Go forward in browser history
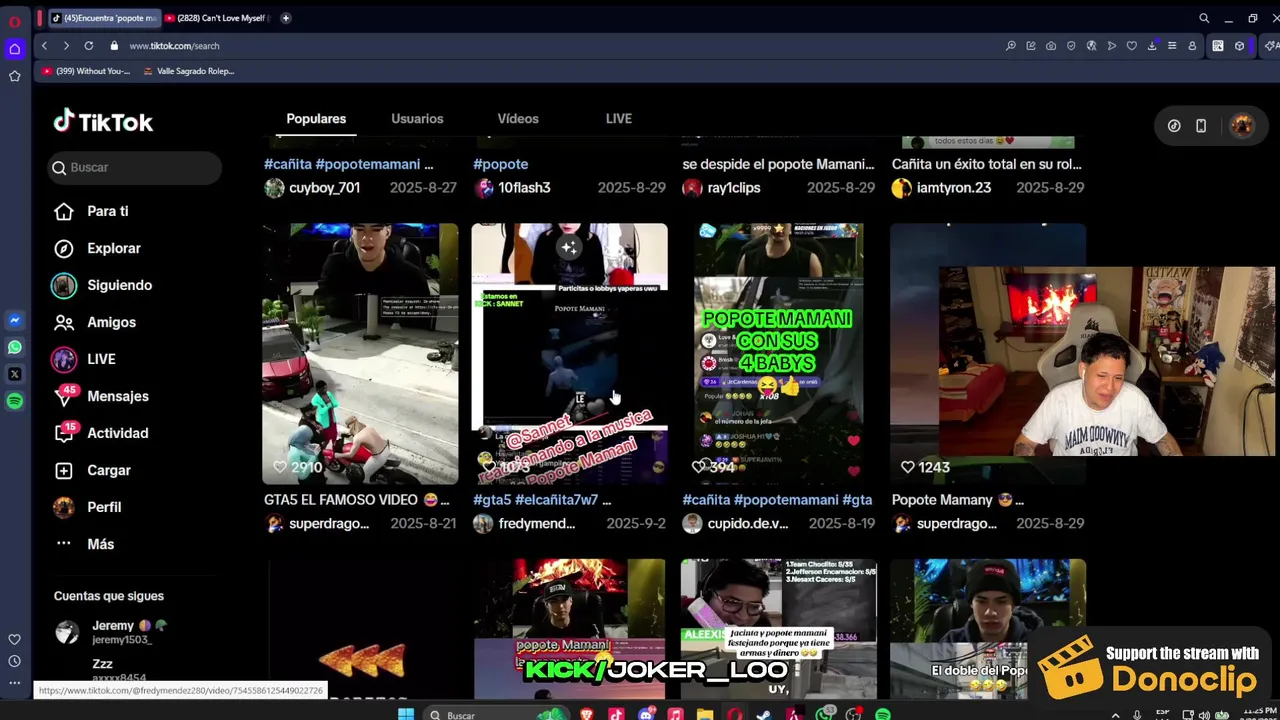 pos(66,46)
